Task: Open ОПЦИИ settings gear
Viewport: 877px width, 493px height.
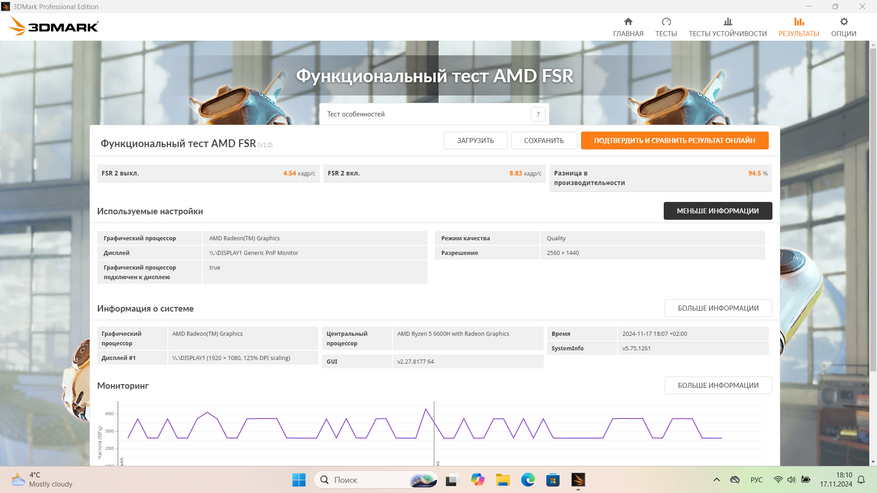Action: (x=843, y=27)
